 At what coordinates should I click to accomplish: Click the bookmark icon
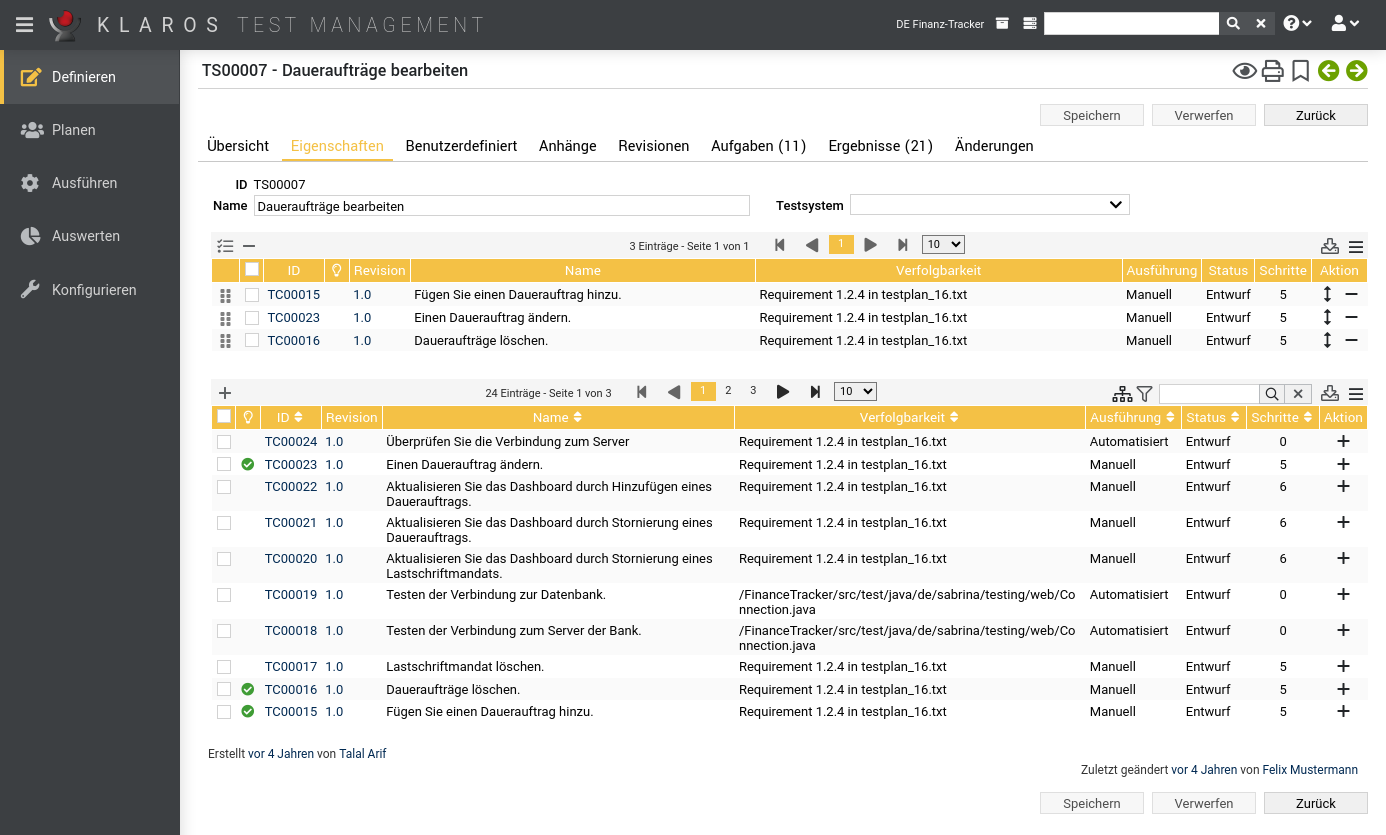coord(1300,71)
